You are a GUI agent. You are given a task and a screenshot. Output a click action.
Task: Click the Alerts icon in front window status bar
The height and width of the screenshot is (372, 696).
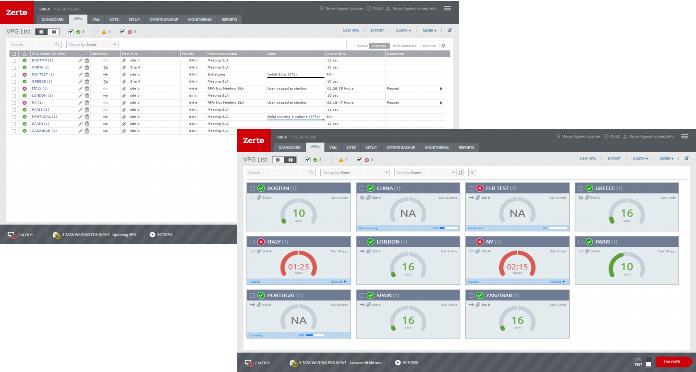coord(249,363)
